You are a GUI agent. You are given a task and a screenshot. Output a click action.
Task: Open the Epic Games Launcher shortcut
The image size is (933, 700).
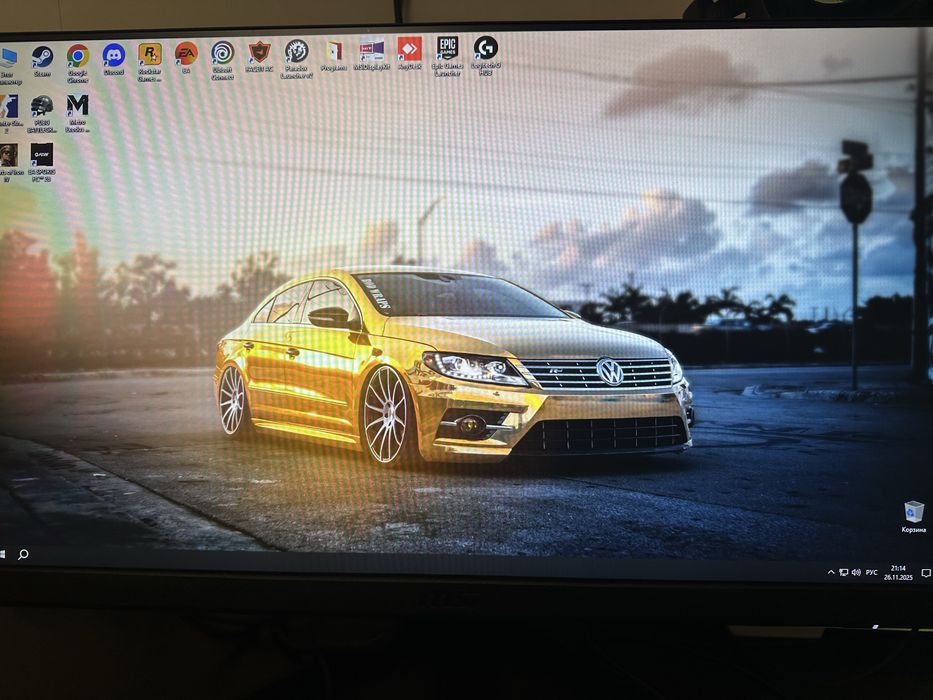tap(447, 56)
